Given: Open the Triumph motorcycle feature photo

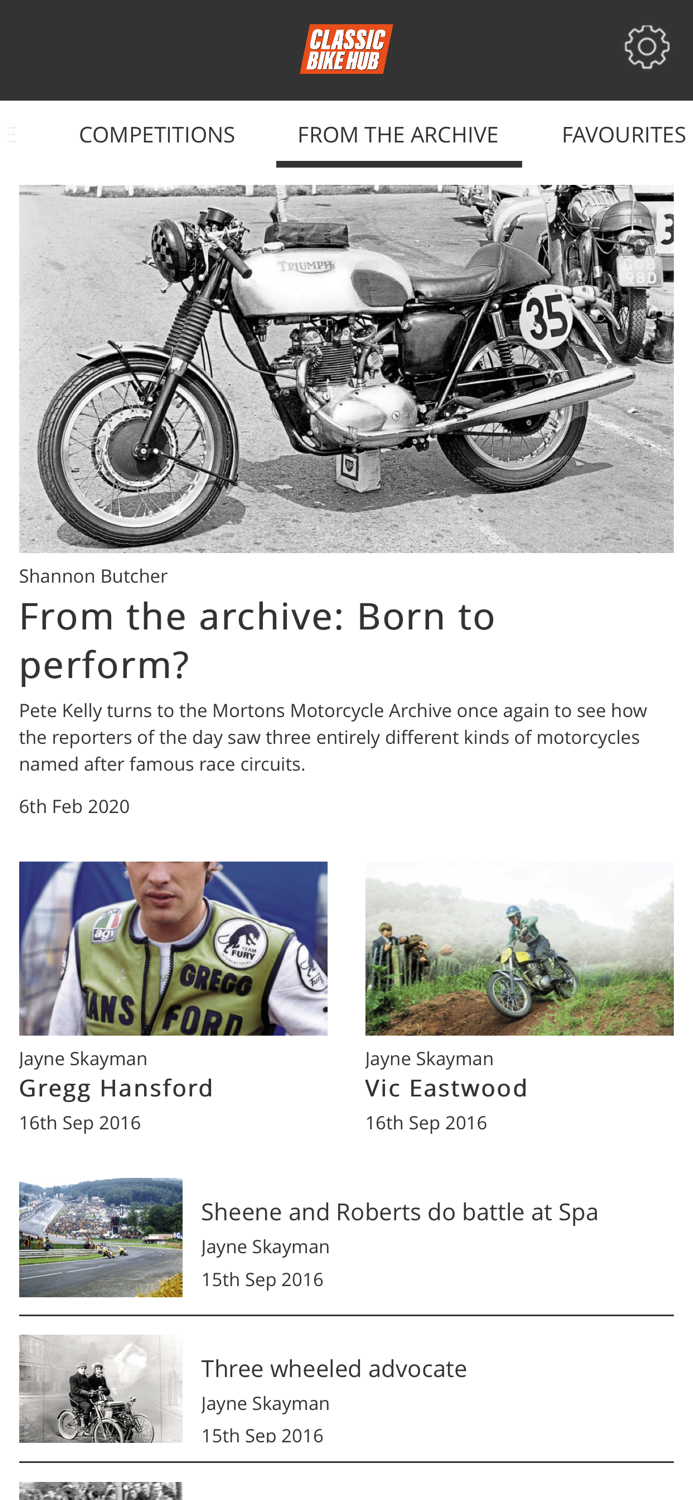Looking at the screenshot, I should tap(346, 369).
